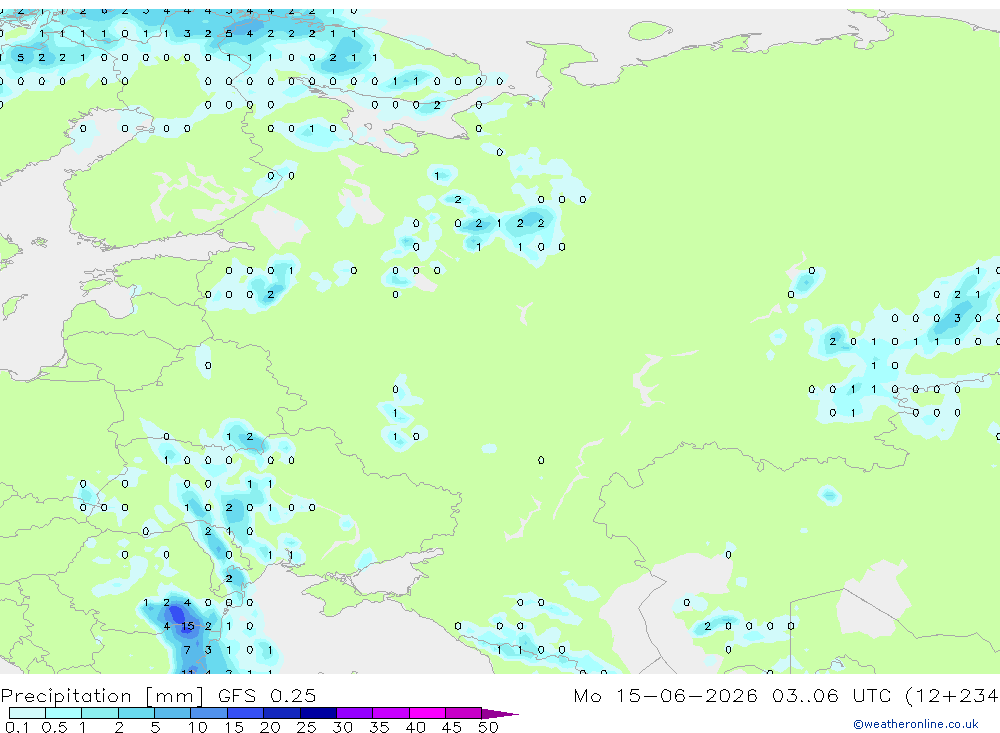The width and height of the screenshot is (1000, 733).
Task: Click the 0.5–1 mm legend swatch
Action: click(63, 713)
